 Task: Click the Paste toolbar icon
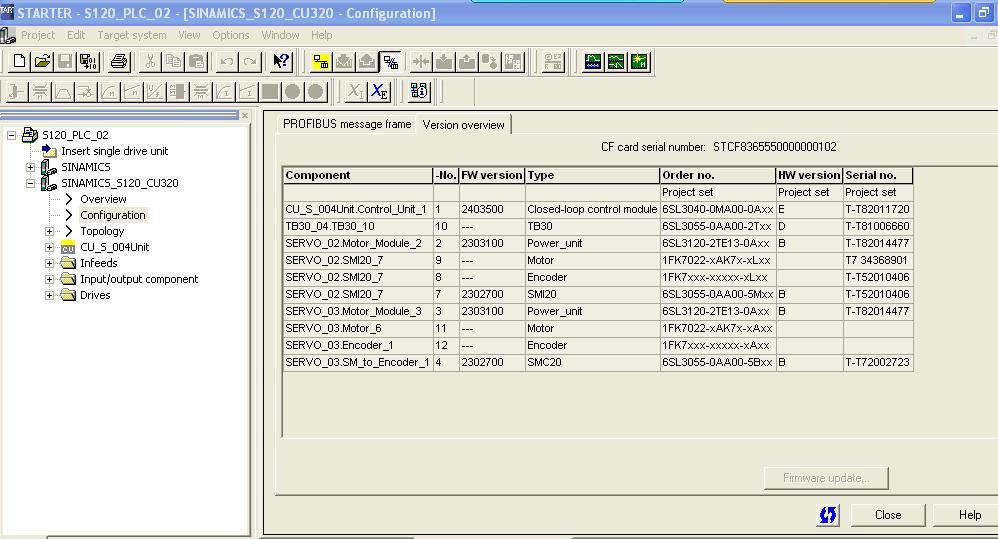pos(197,62)
